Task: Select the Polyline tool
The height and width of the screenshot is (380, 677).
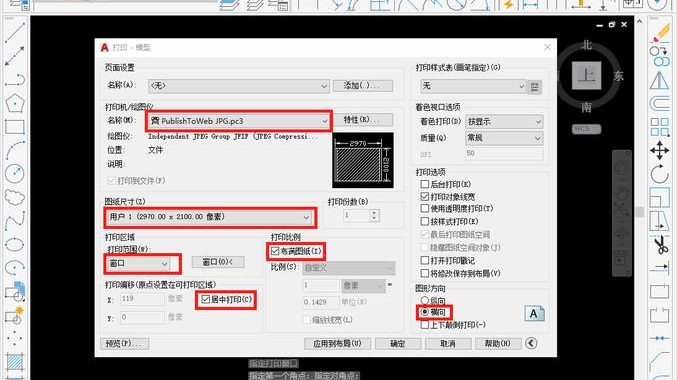Action: tap(15, 80)
